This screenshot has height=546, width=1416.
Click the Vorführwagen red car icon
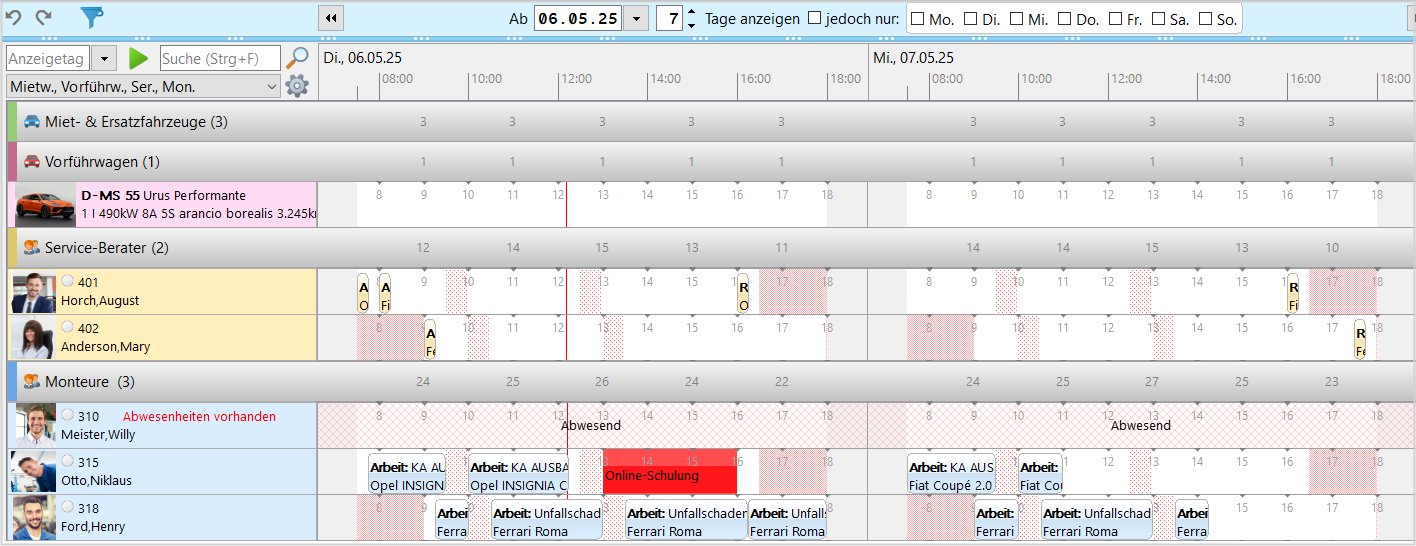click(x=32, y=162)
